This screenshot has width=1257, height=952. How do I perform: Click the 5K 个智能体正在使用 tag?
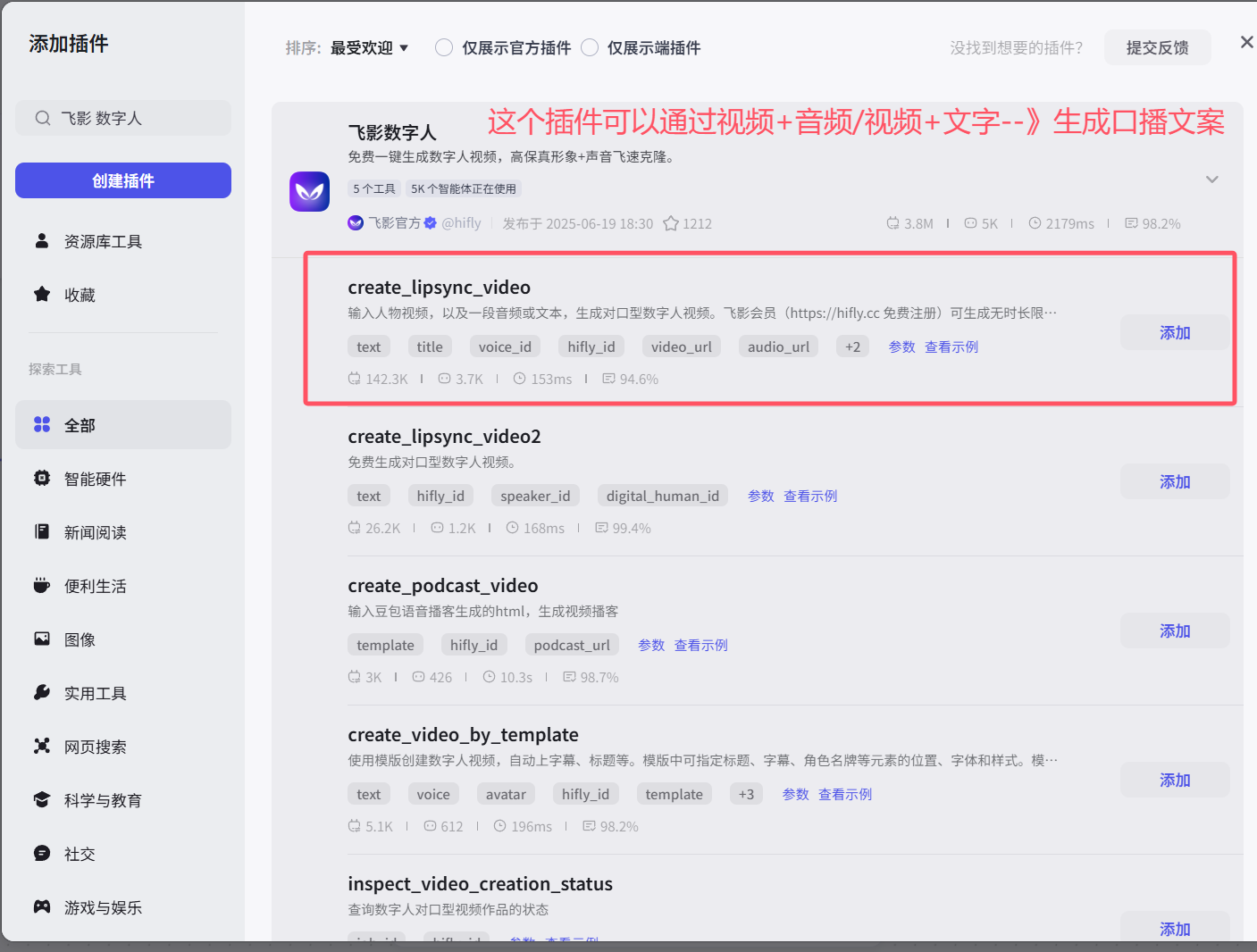464,188
